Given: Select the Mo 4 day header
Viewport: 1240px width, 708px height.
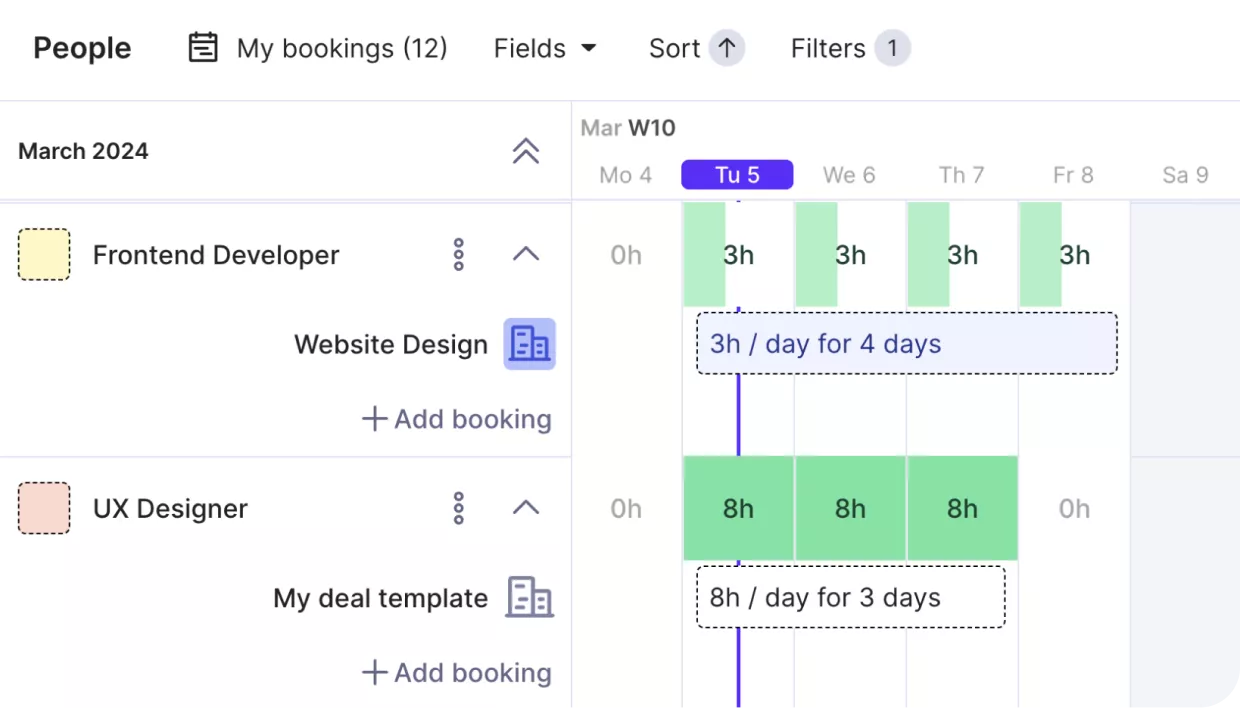Looking at the screenshot, I should (x=626, y=175).
